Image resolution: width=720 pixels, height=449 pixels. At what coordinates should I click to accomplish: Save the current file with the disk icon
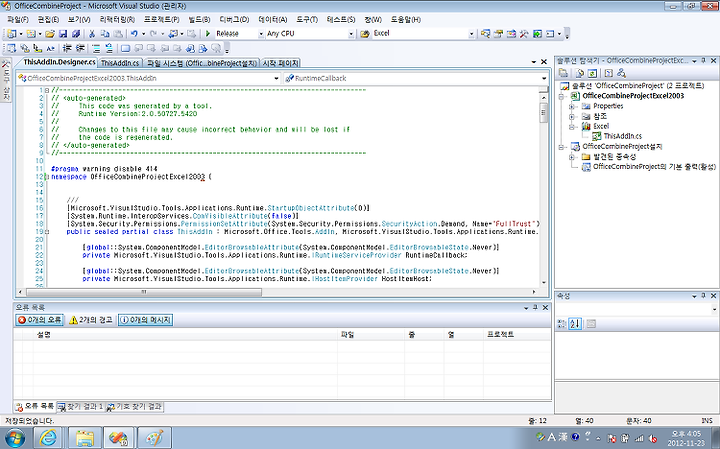tap(63, 34)
